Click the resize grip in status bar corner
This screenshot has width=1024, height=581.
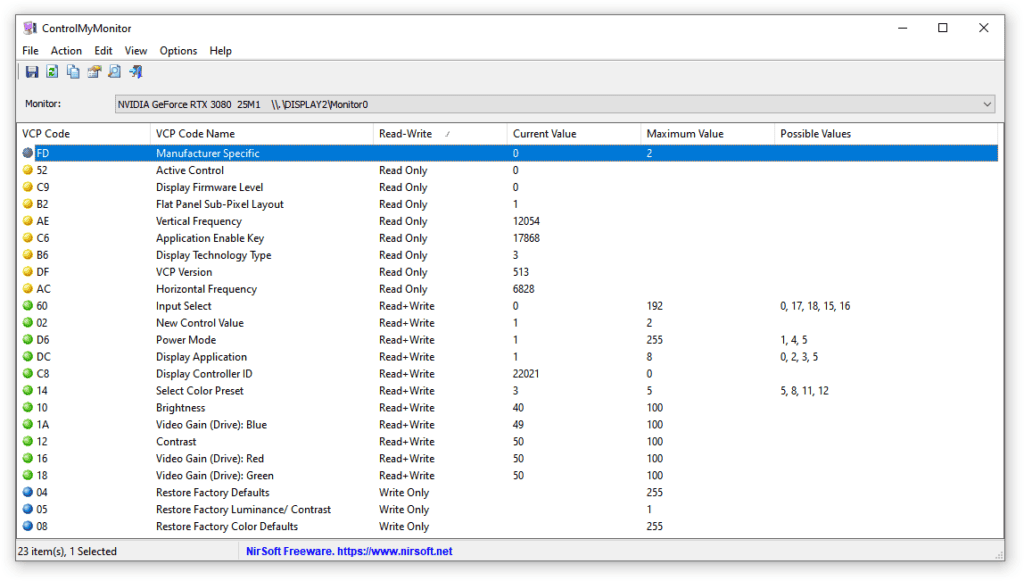click(999, 555)
